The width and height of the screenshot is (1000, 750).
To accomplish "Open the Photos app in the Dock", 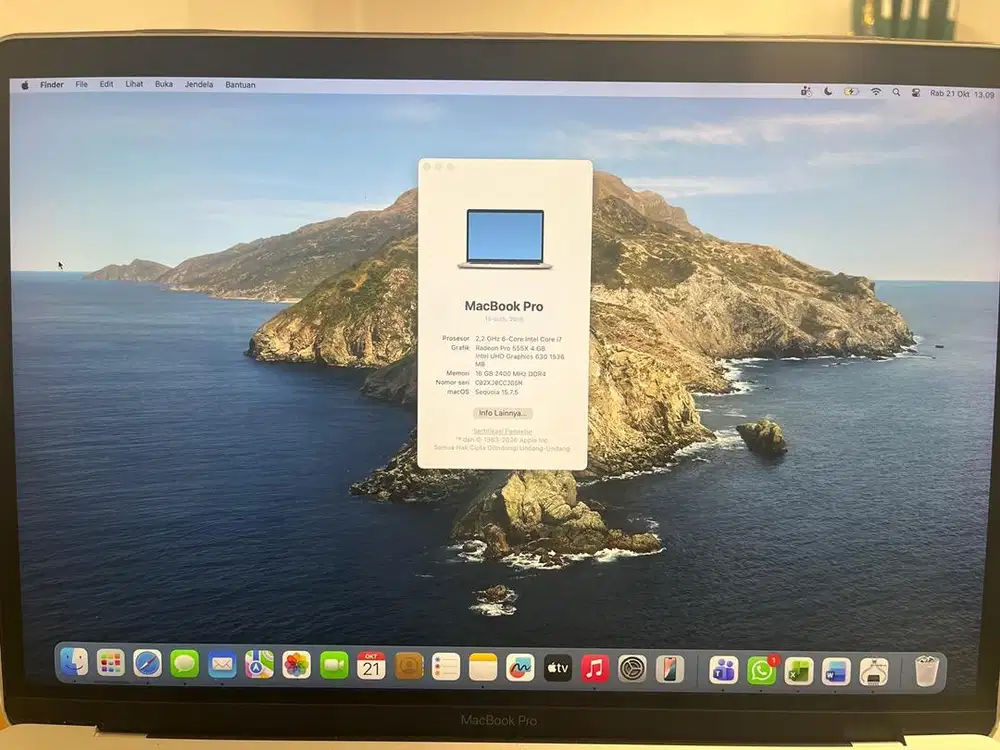I will (297, 665).
